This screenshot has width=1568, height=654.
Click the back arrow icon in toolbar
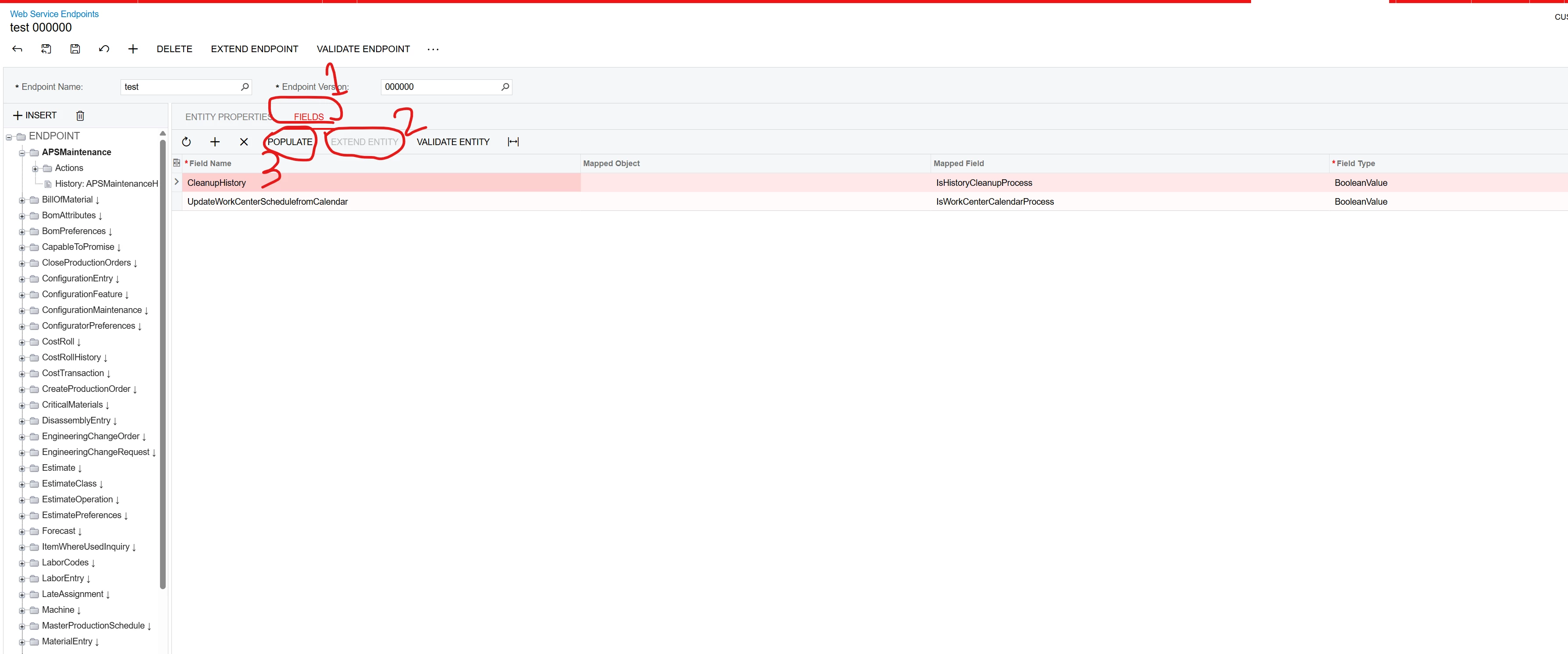click(17, 49)
